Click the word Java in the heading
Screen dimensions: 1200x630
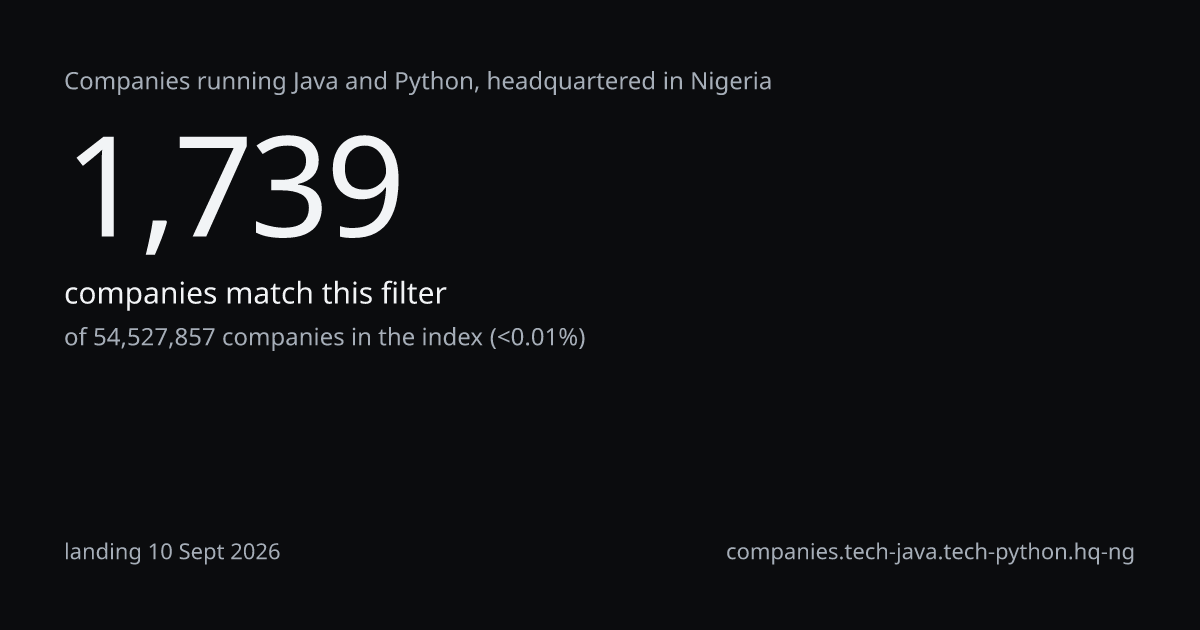(x=313, y=82)
